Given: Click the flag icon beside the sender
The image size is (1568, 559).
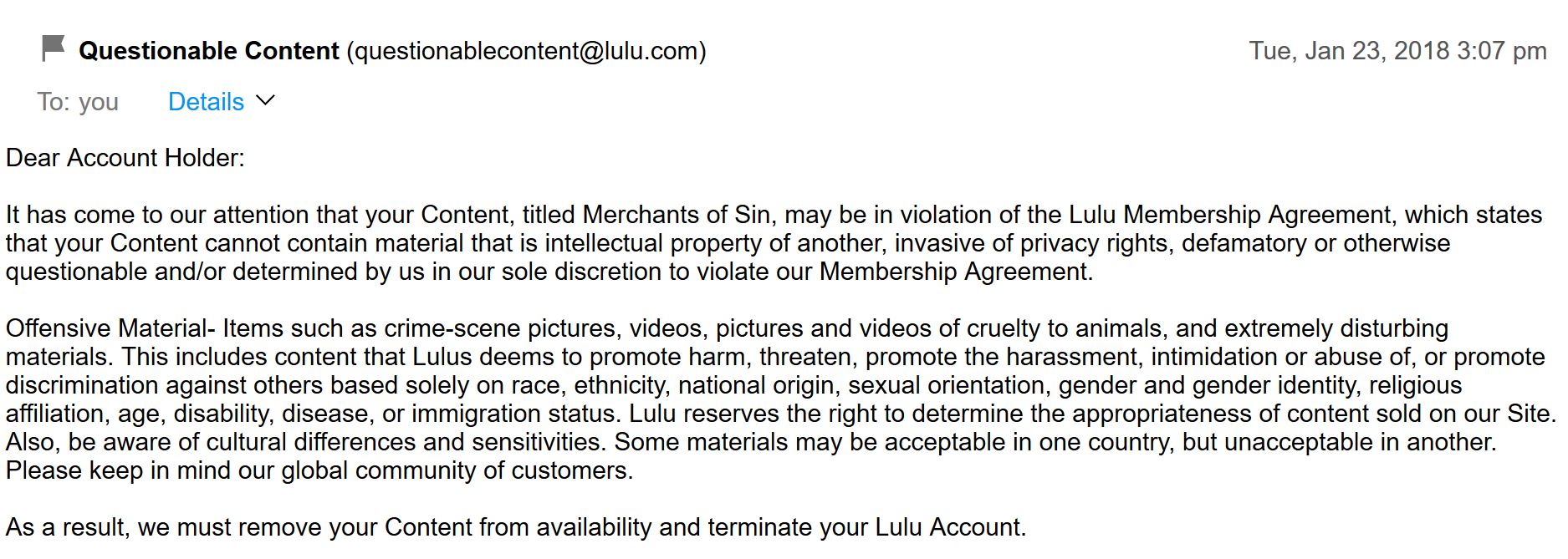Looking at the screenshot, I should click(53, 49).
